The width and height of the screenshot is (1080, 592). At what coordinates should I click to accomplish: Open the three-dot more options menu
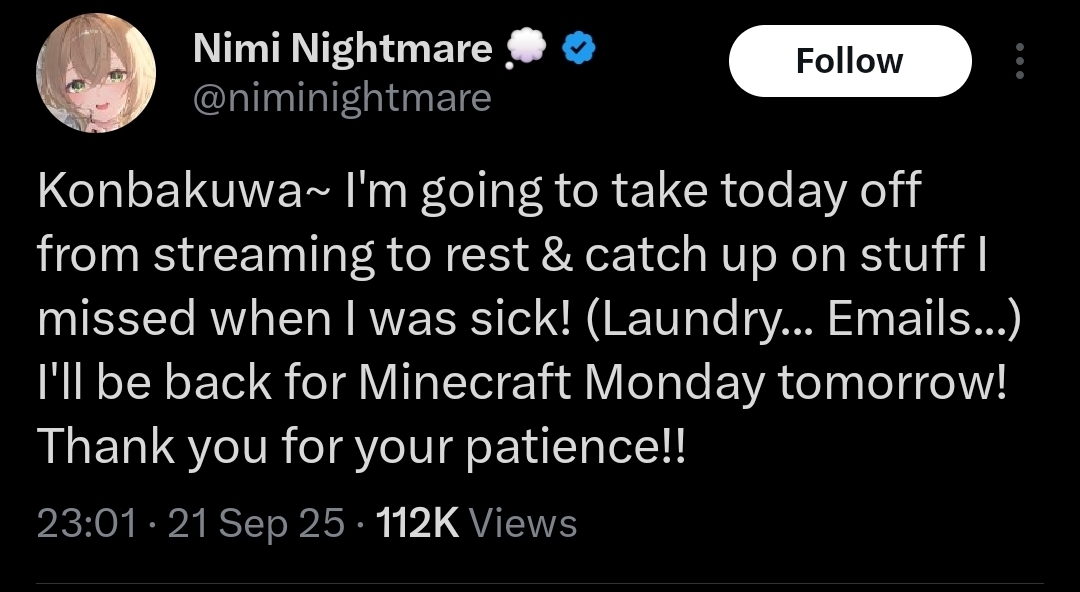pyautogui.click(x=1019, y=62)
